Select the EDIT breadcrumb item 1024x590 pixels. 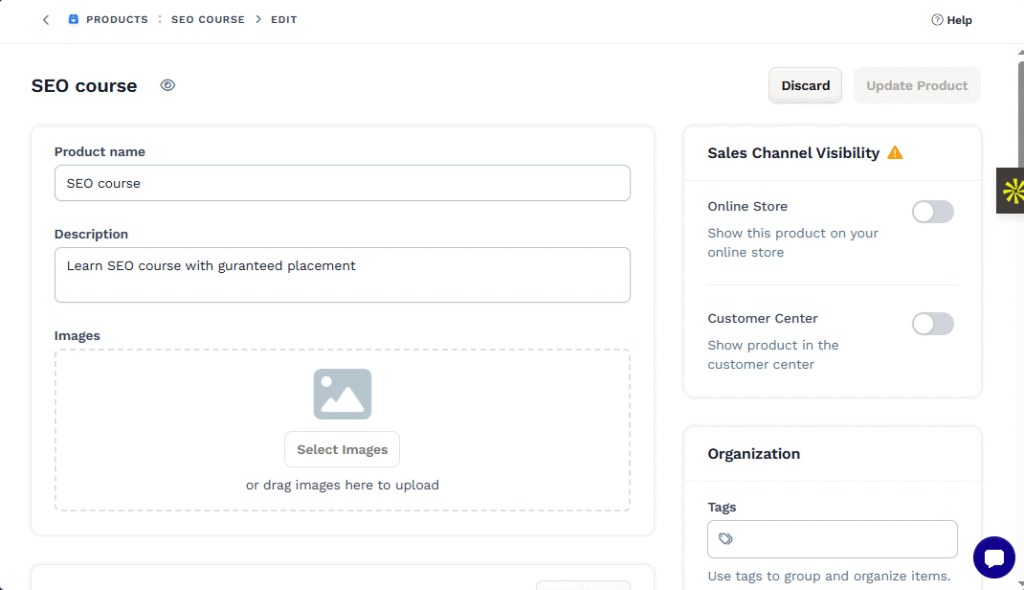tap(284, 20)
